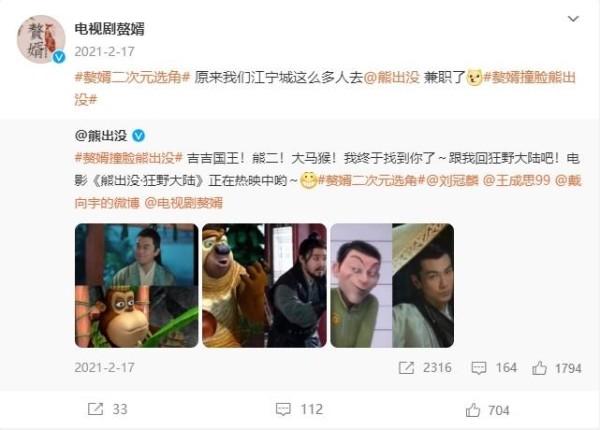Open the post options chevron menu
Image resolution: width=600 pixels, height=430 pixels.
[573, 19]
